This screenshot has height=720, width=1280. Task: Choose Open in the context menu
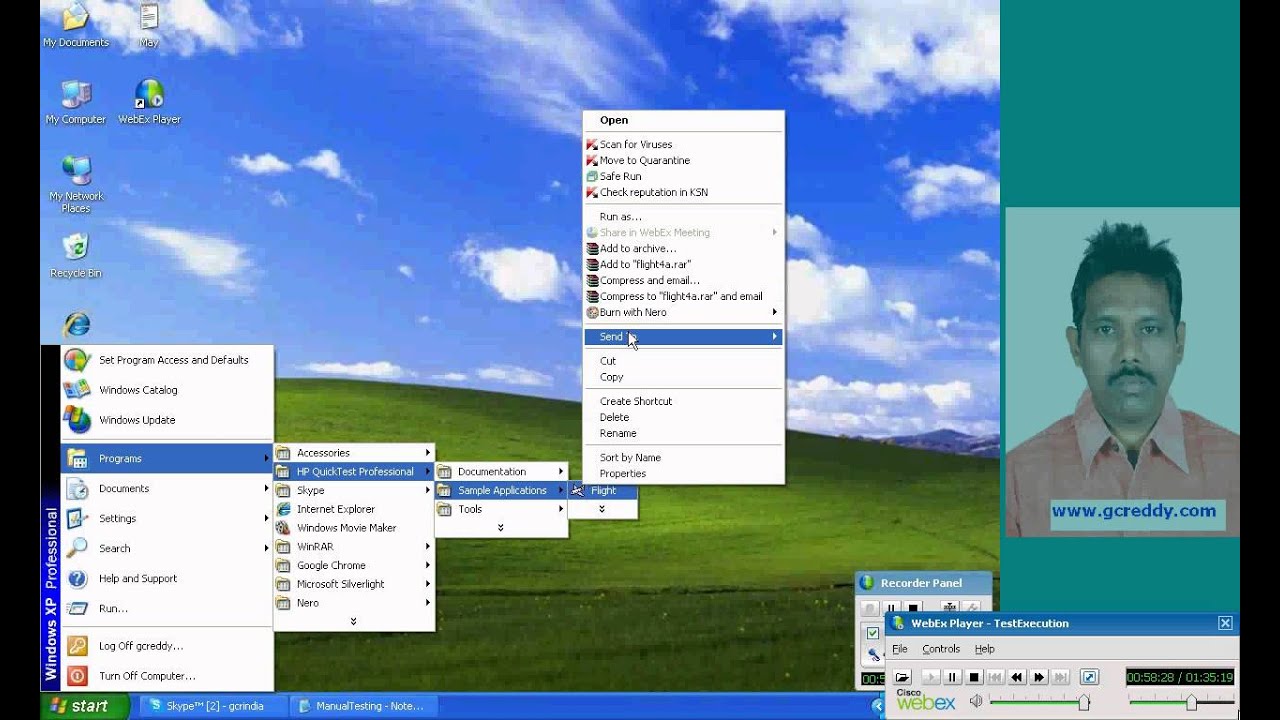683,120
